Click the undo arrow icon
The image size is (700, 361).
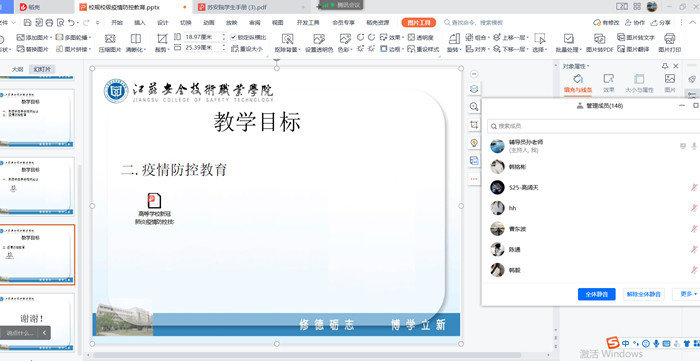[x=71, y=22]
